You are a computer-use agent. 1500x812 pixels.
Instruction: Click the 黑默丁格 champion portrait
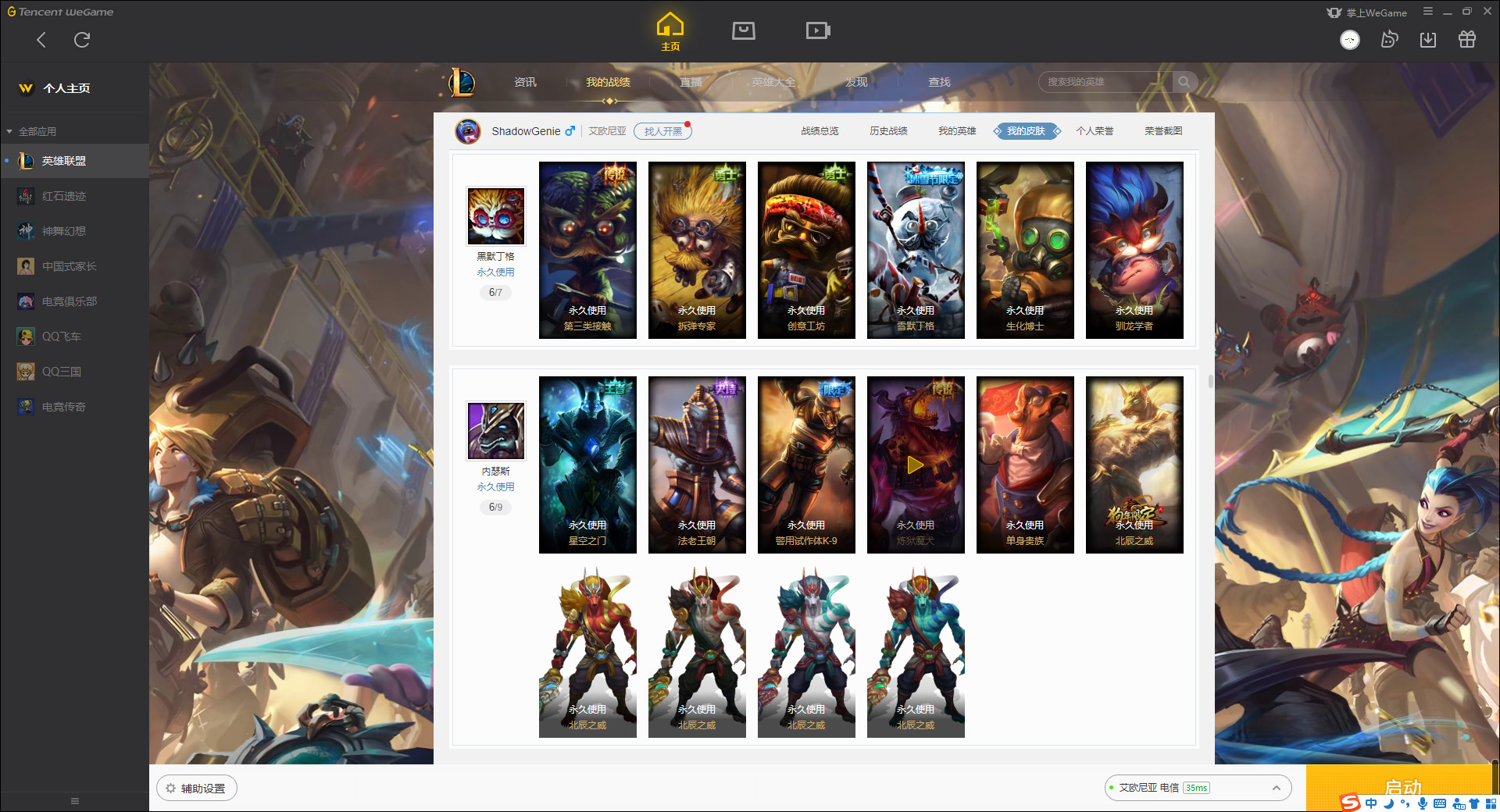[x=495, y=216]
